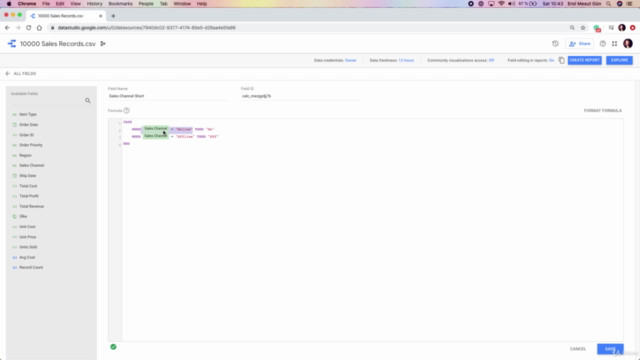Viewport: 640px width, 360px height.
Task: Open the Apple menu
Action: point(9,4)
